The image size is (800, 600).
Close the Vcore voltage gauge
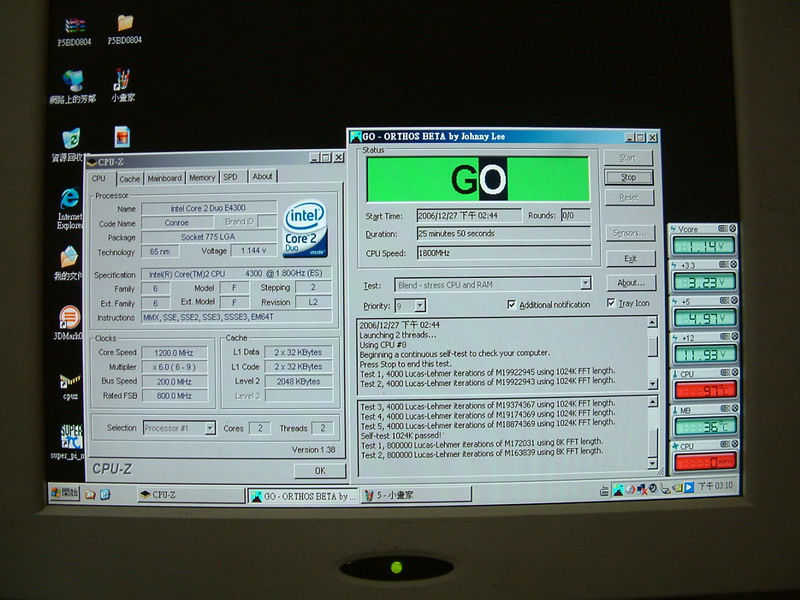pos(732,229)
